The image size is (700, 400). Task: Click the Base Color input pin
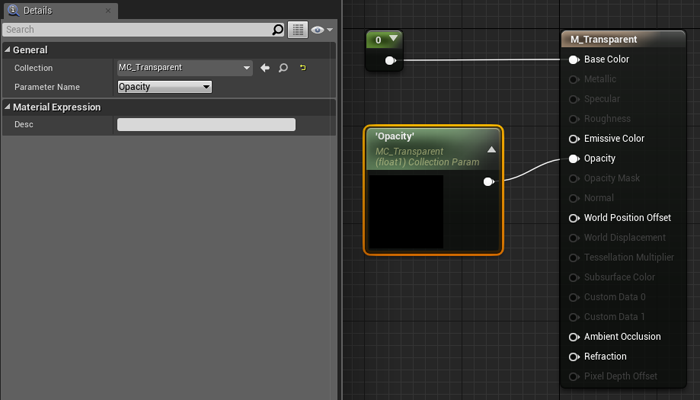coord(574,59)
